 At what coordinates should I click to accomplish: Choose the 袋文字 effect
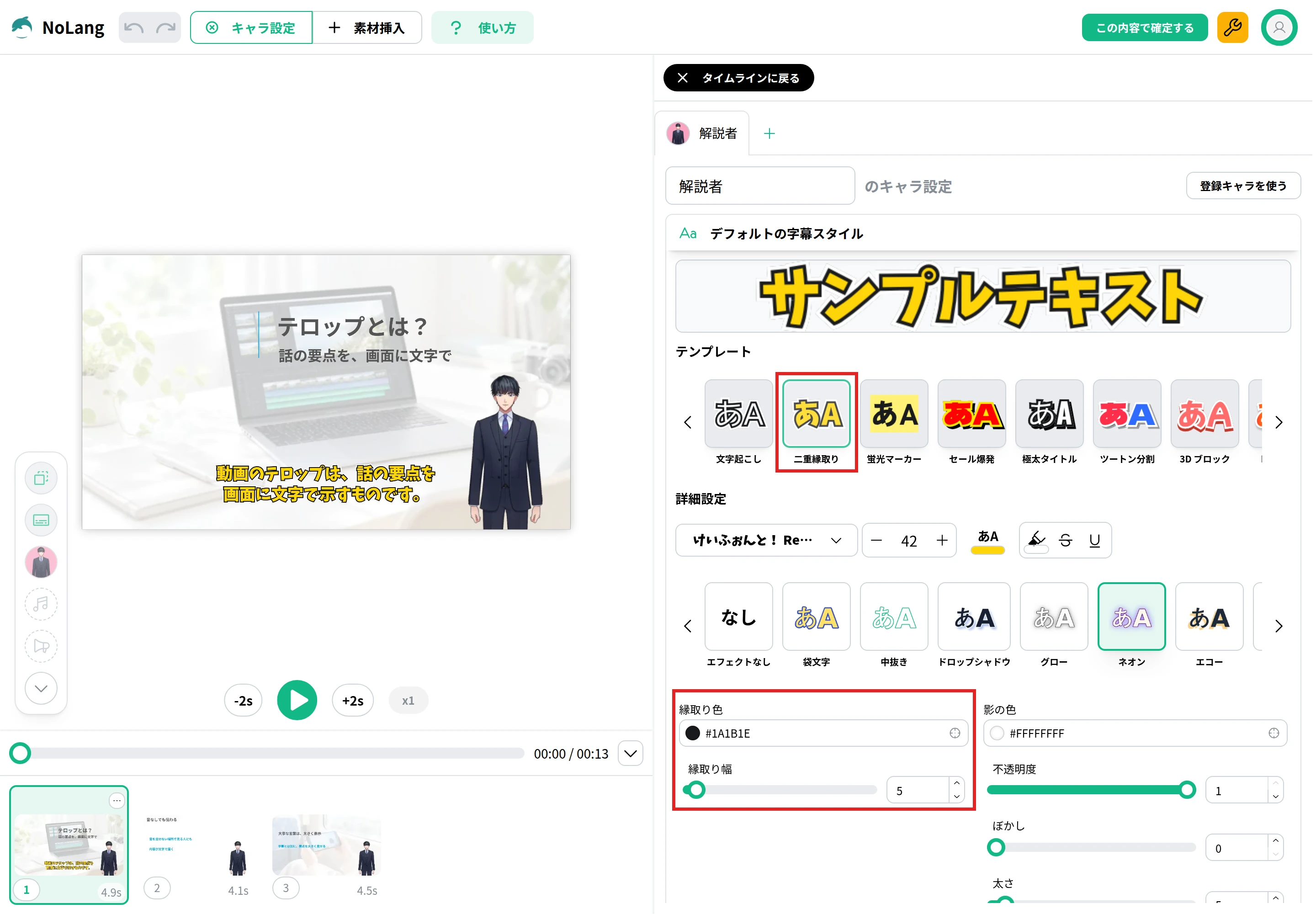click(816, 616)
